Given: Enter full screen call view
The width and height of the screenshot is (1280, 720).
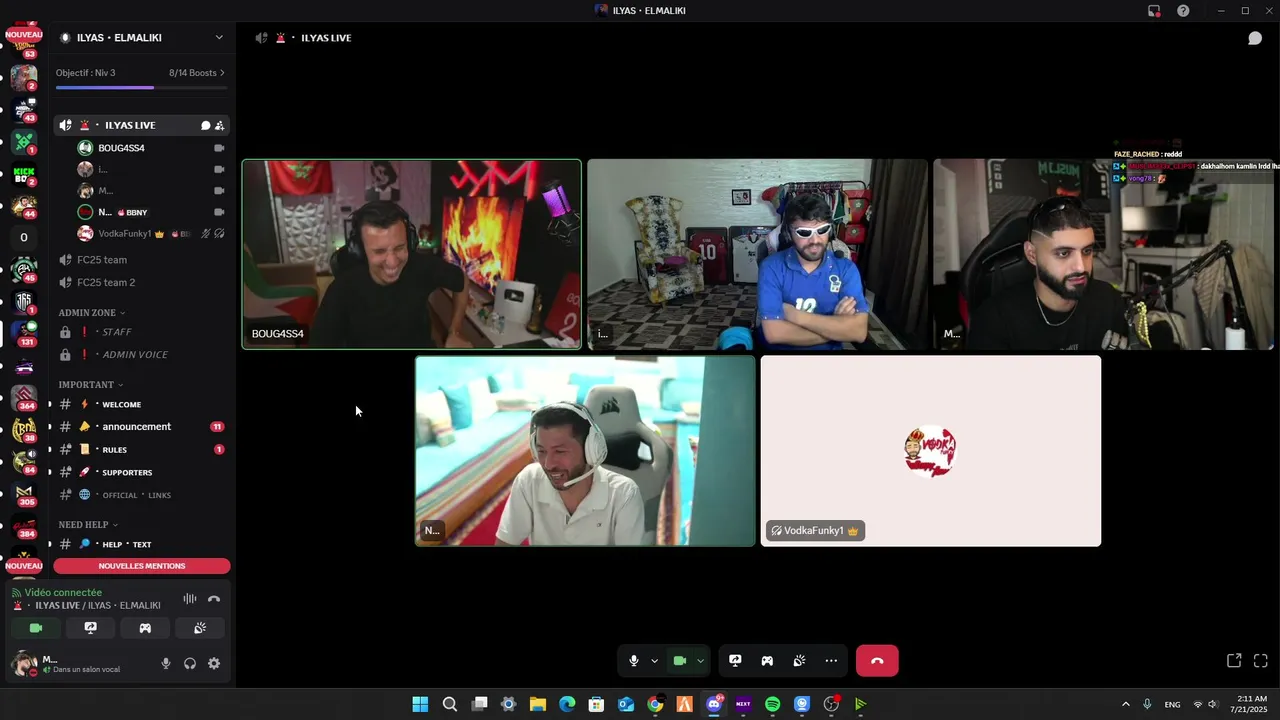Looking at the screenshot, I should [x=1261, y=661].
